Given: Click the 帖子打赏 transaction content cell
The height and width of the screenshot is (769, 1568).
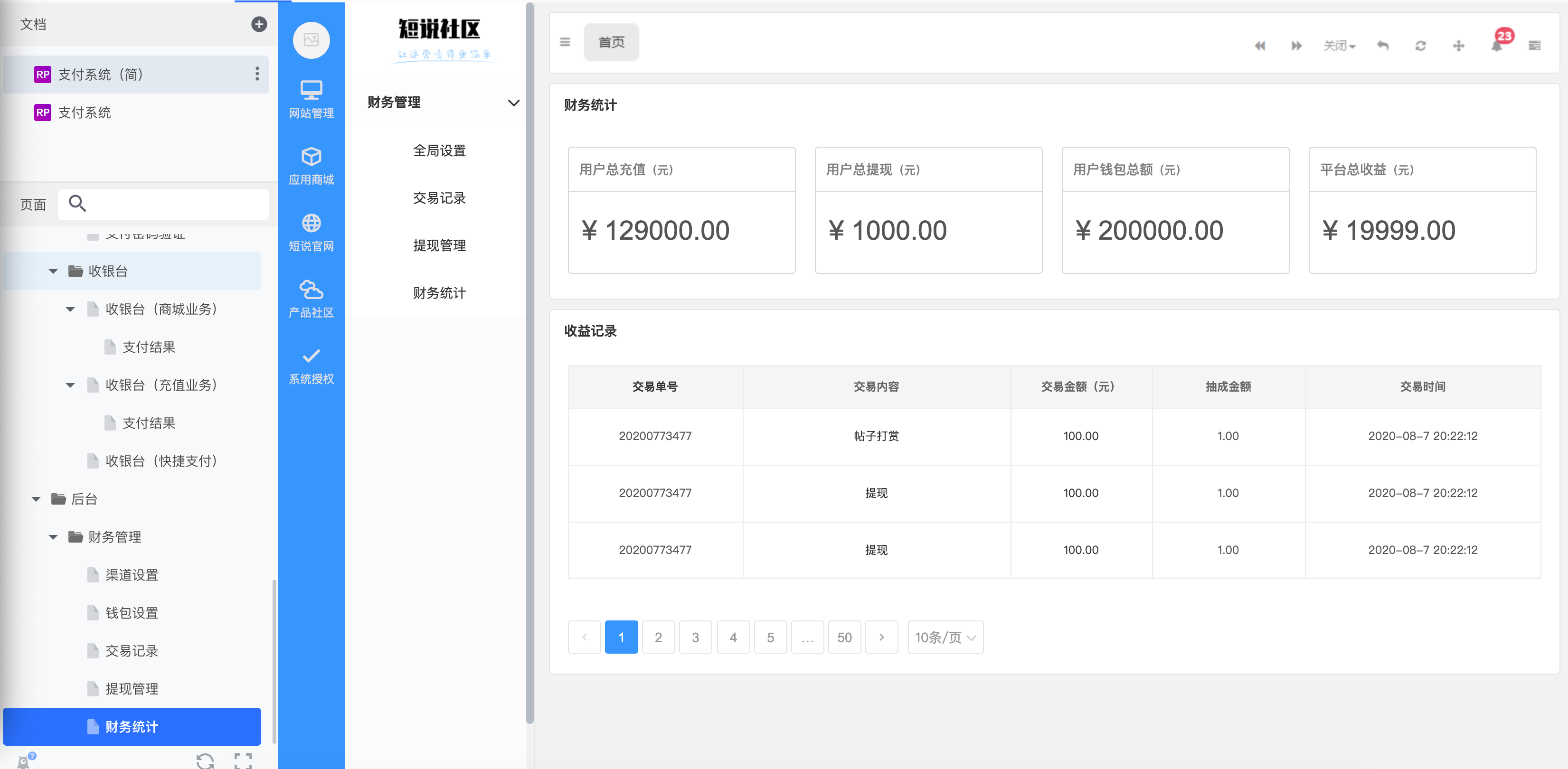Looking at the screenshot, I should (x=876, y=436).
